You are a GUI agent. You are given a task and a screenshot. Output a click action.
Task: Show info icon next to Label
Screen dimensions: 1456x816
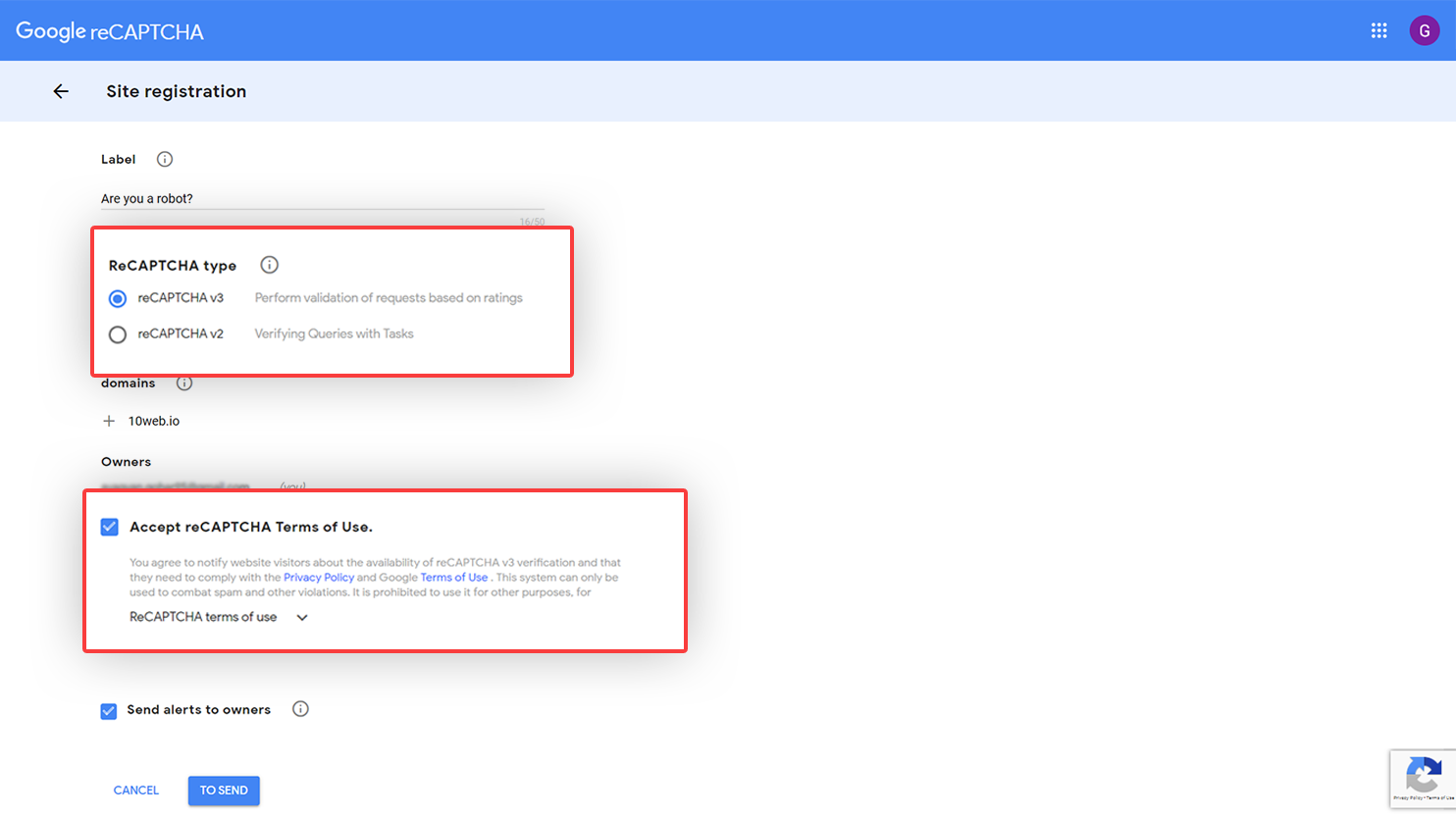point(165,159)
